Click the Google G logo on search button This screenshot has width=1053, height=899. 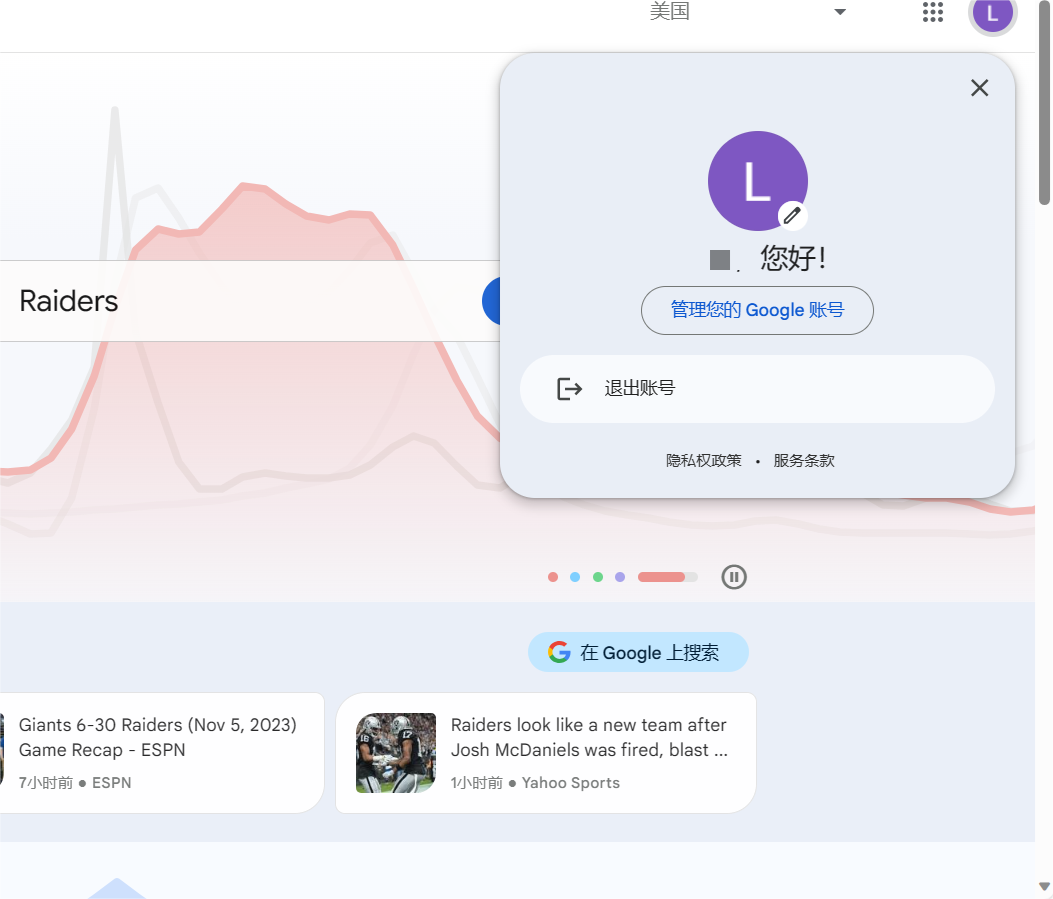558,651
